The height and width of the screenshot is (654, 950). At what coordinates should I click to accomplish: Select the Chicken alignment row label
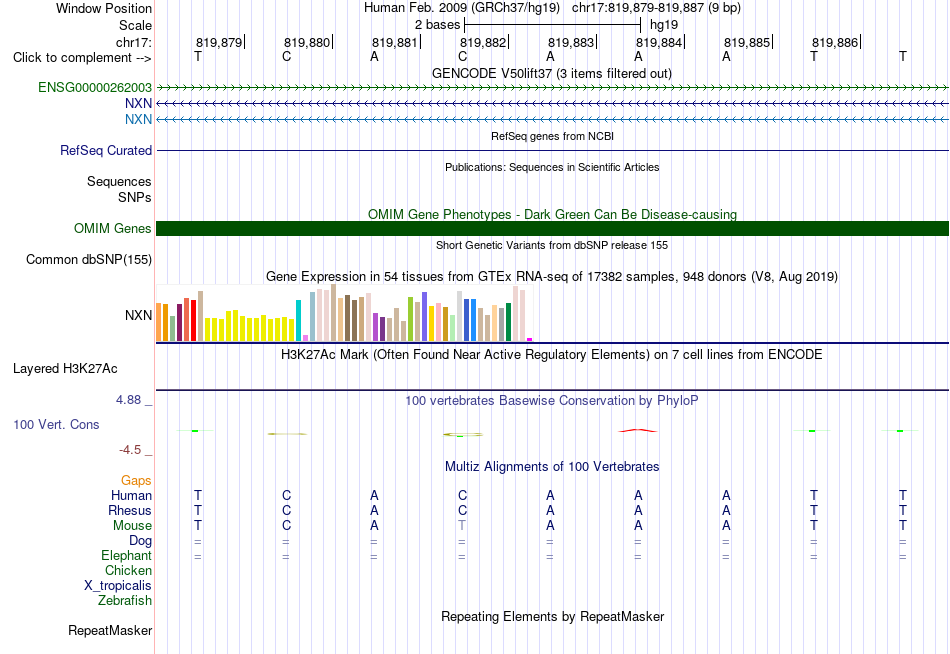(x=128, y=570)
